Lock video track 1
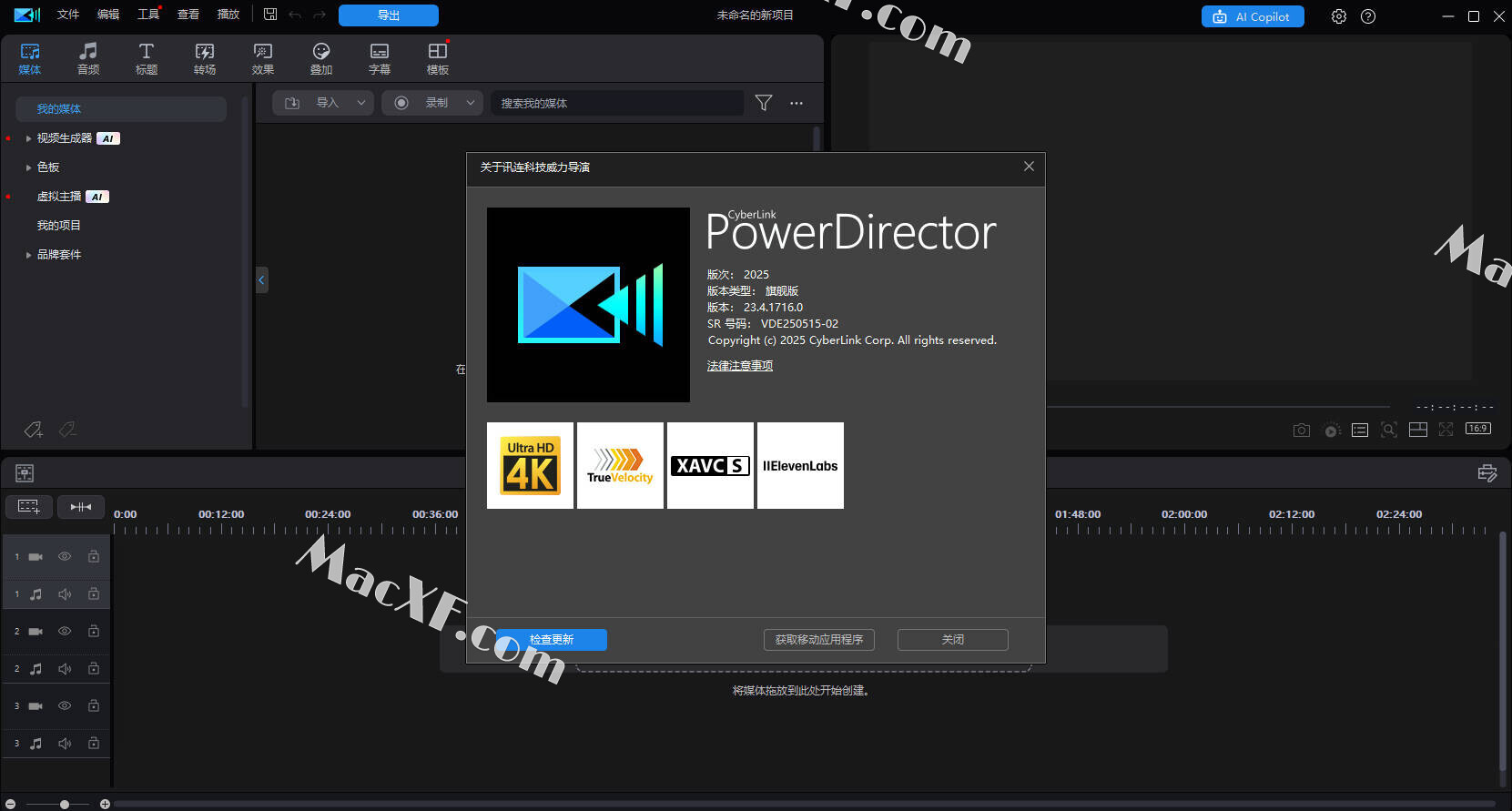The width and height of the screenshot is (1512, 811). click(94, 556)
